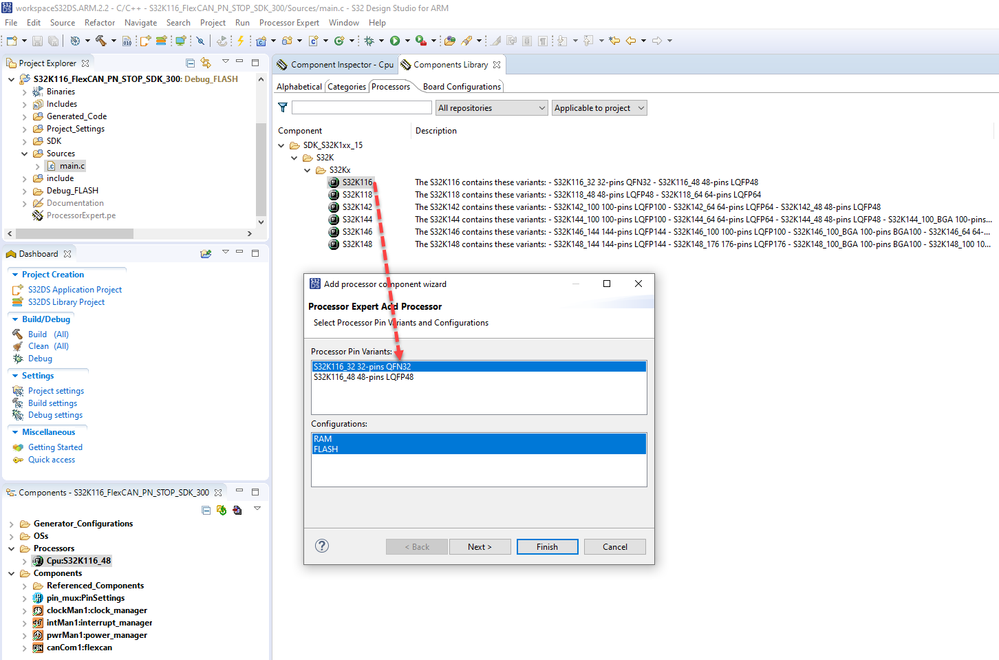Viewport: 999px width, 660px height.
Task: Switch to the Categories tab
Action: [x=347, y=87]
